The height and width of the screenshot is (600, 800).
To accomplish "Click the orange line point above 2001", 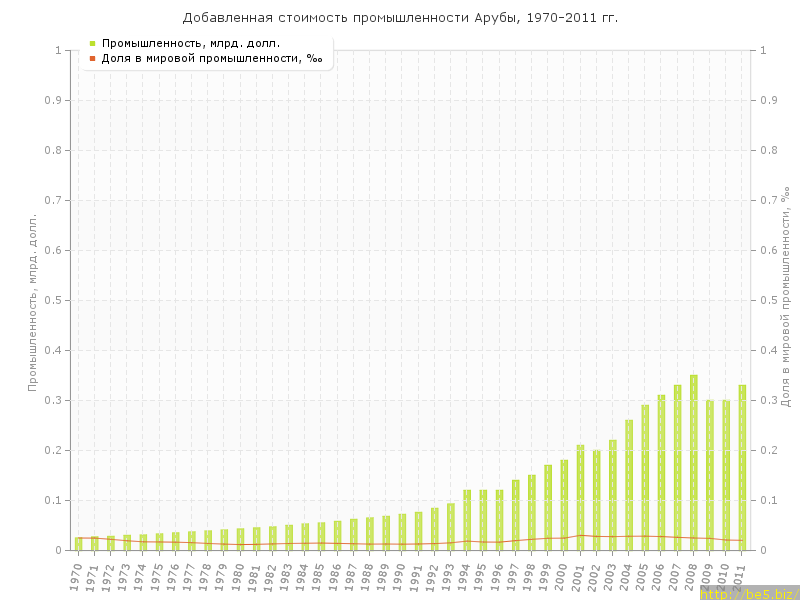I will [x=580, y=535].
